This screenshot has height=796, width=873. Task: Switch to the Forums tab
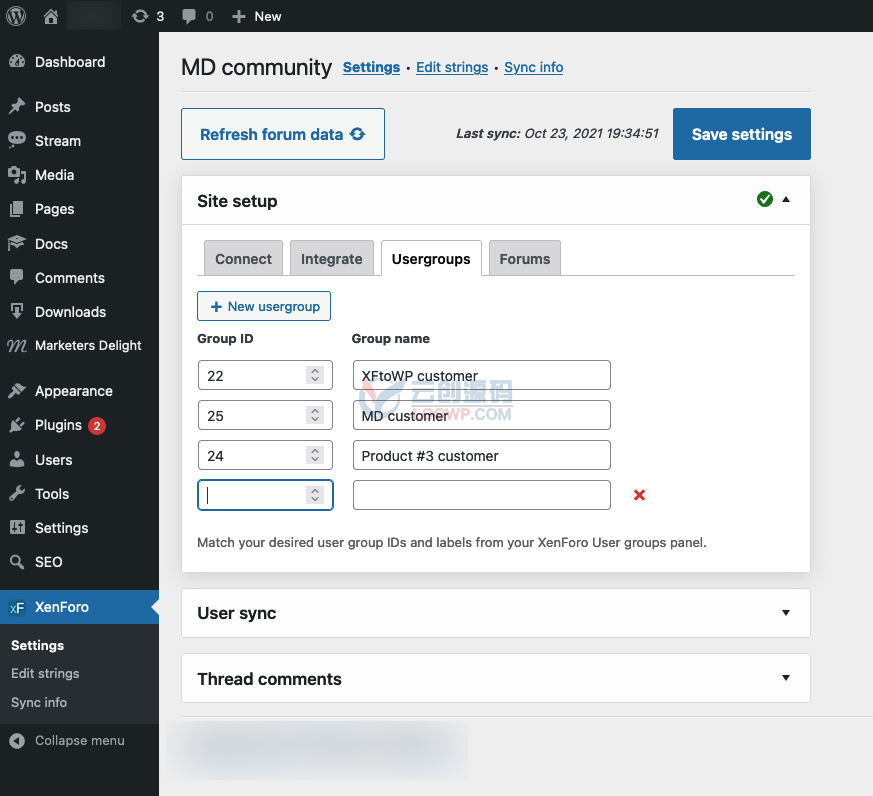[x=524, y=259]
